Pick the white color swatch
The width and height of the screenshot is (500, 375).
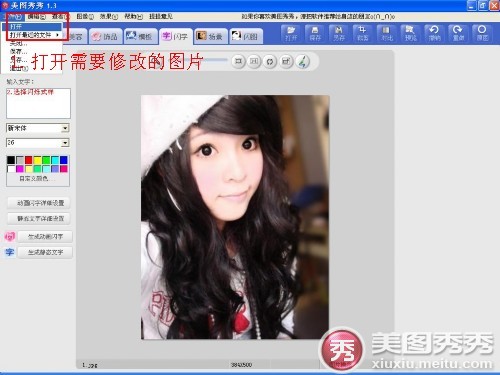[11, 169]
